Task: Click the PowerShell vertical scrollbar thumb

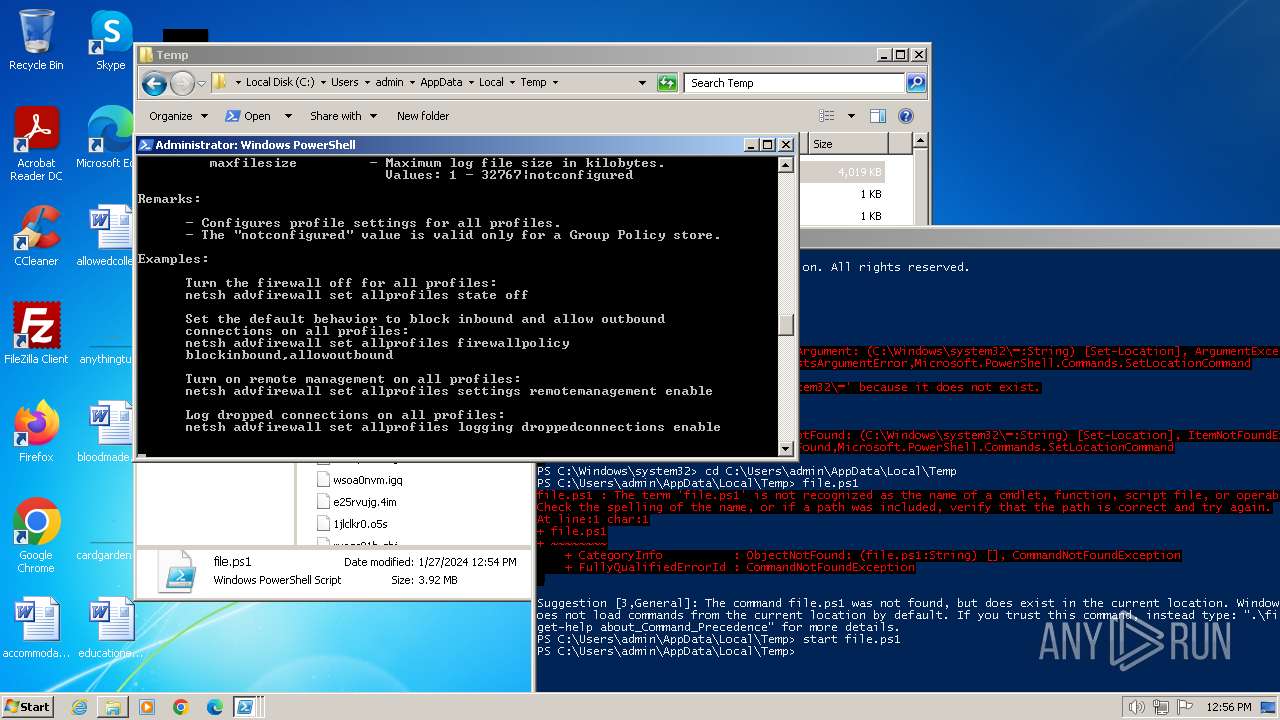Action: [x=786, y=324]
